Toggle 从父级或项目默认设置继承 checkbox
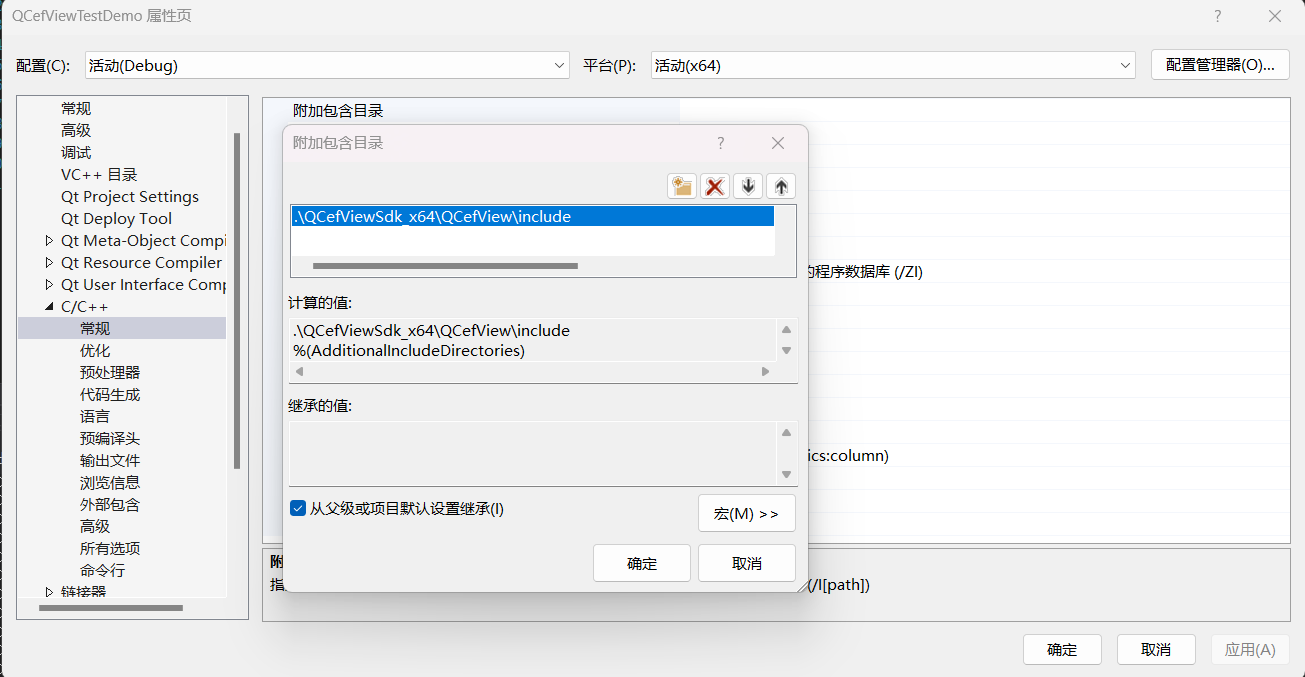Viewport: 1305px width, 677px height. pos(298,508)
